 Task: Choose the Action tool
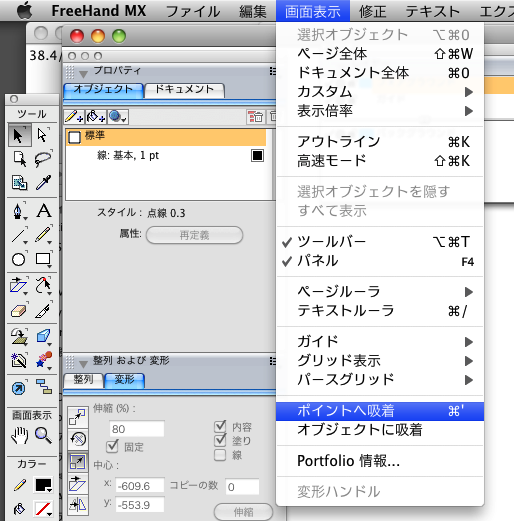[19, 388]
